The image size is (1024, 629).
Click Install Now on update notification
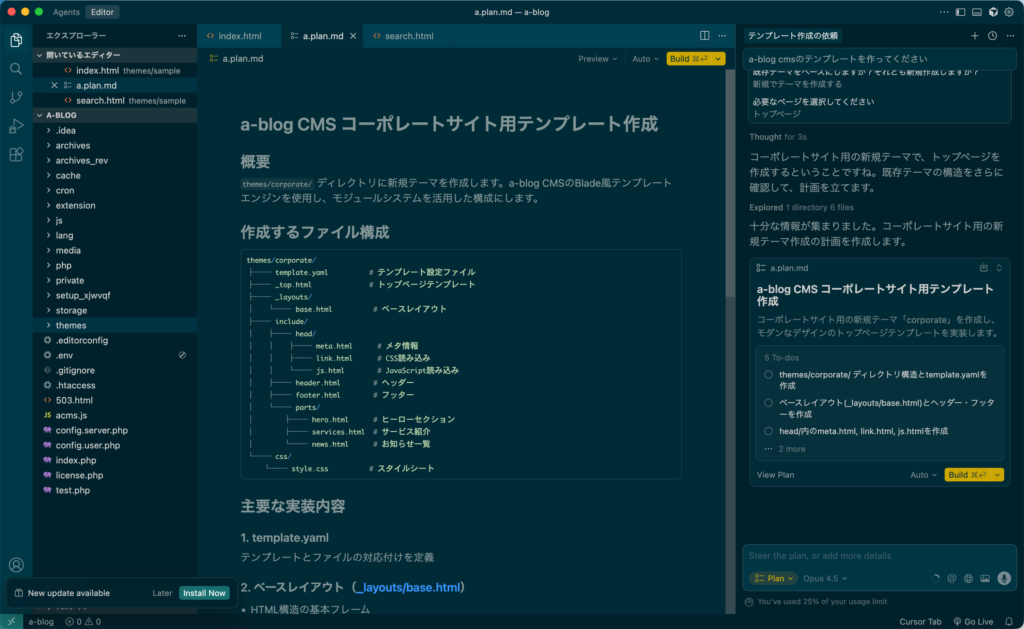204,593
